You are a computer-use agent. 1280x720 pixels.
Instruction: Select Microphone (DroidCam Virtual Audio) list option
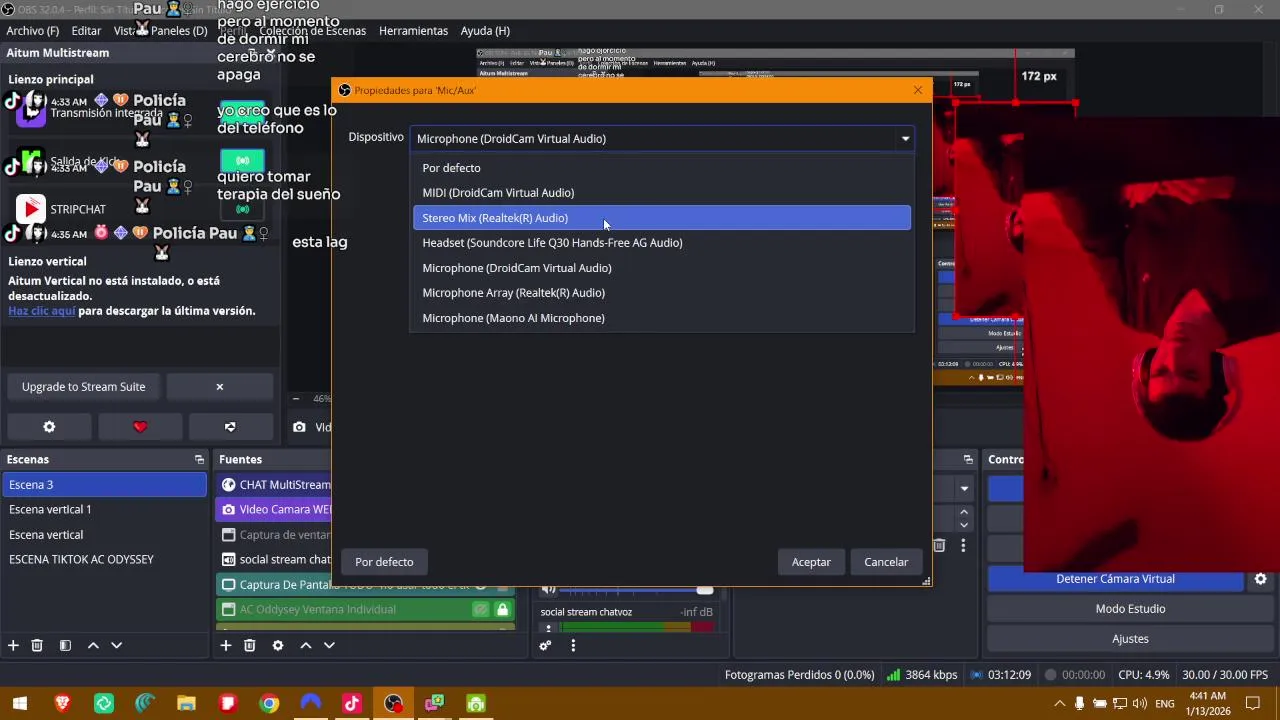(662, 268)
